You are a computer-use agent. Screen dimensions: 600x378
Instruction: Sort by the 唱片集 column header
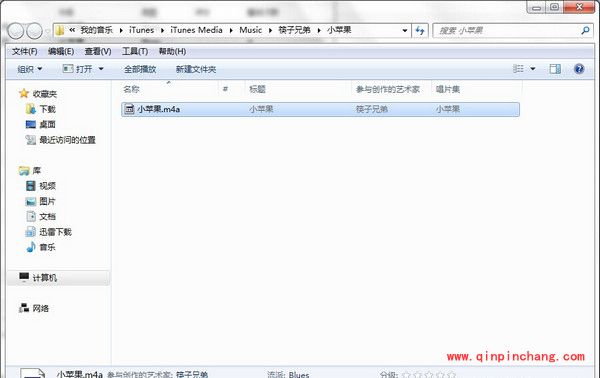click(x=448, y=89)
